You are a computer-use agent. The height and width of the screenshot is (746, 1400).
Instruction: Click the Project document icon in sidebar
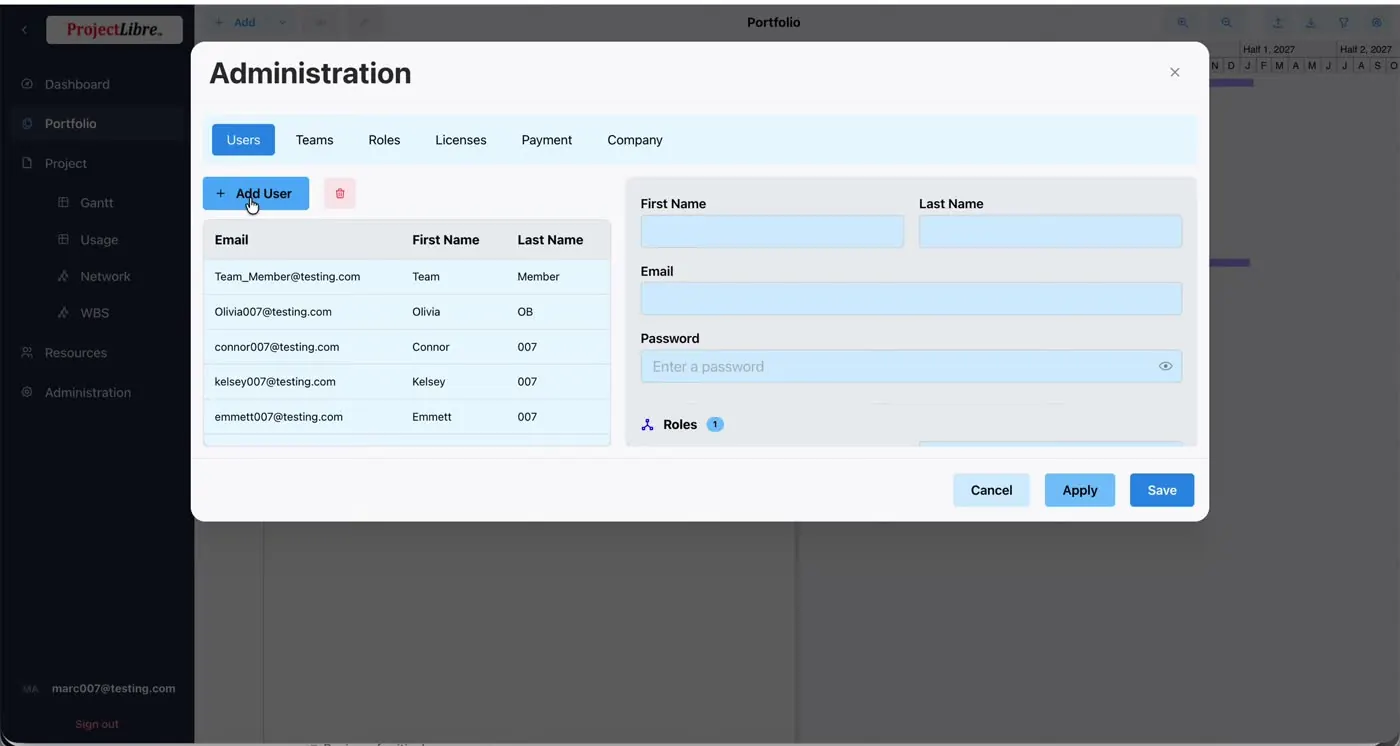click(27, 163)
